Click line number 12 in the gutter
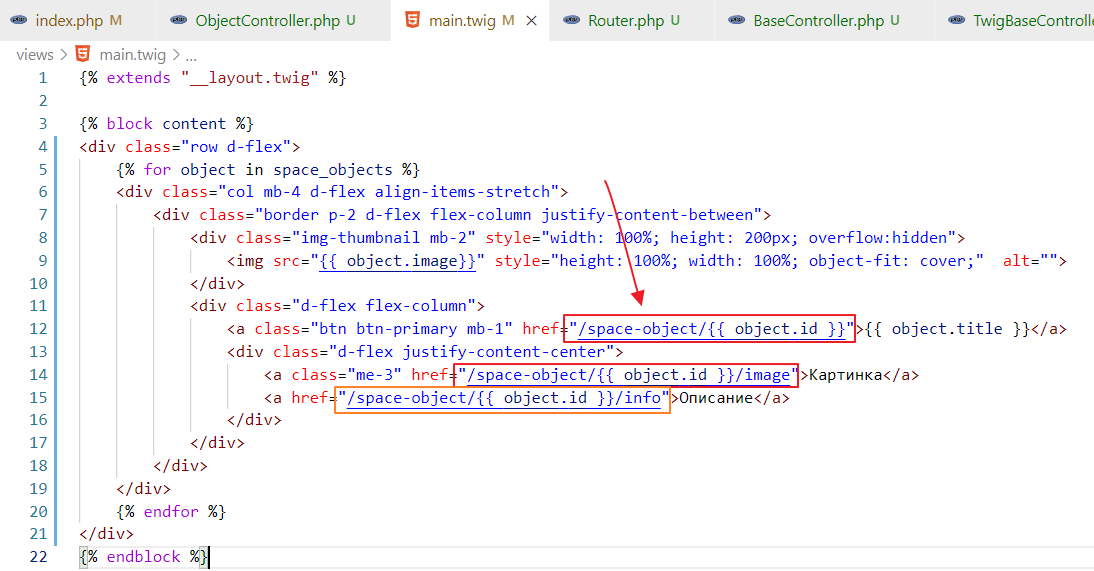Screen dimensions: 1094x571 (x=38, y=329)
